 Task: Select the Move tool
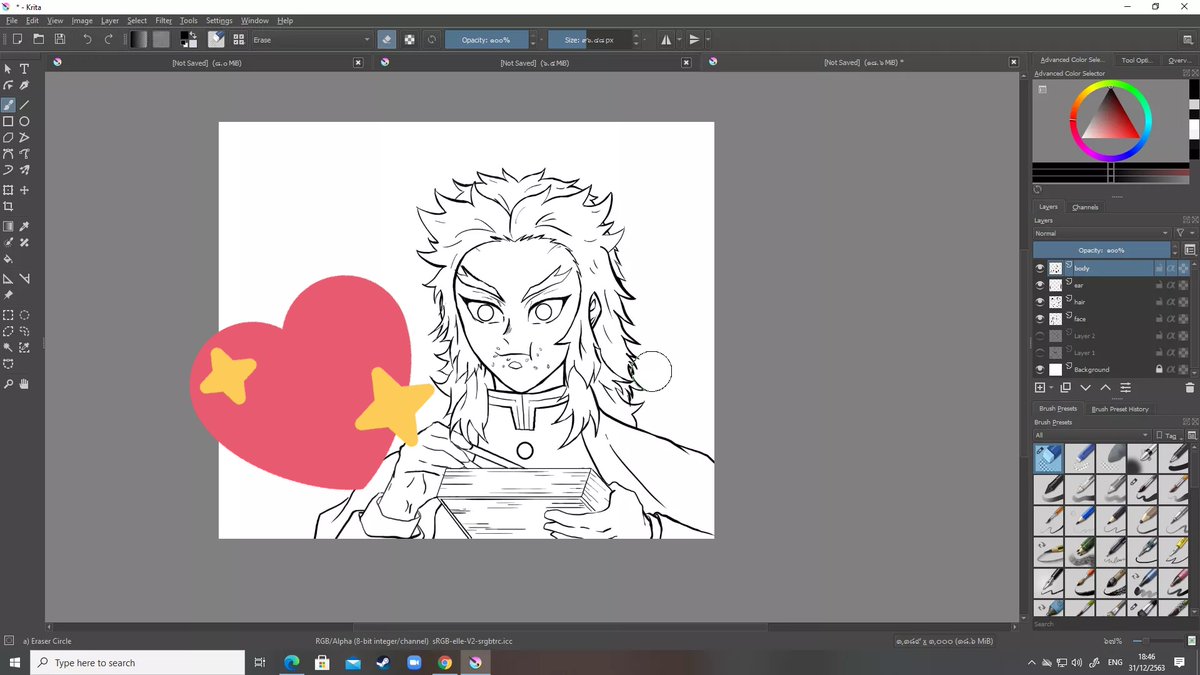(x=25, y=190)
